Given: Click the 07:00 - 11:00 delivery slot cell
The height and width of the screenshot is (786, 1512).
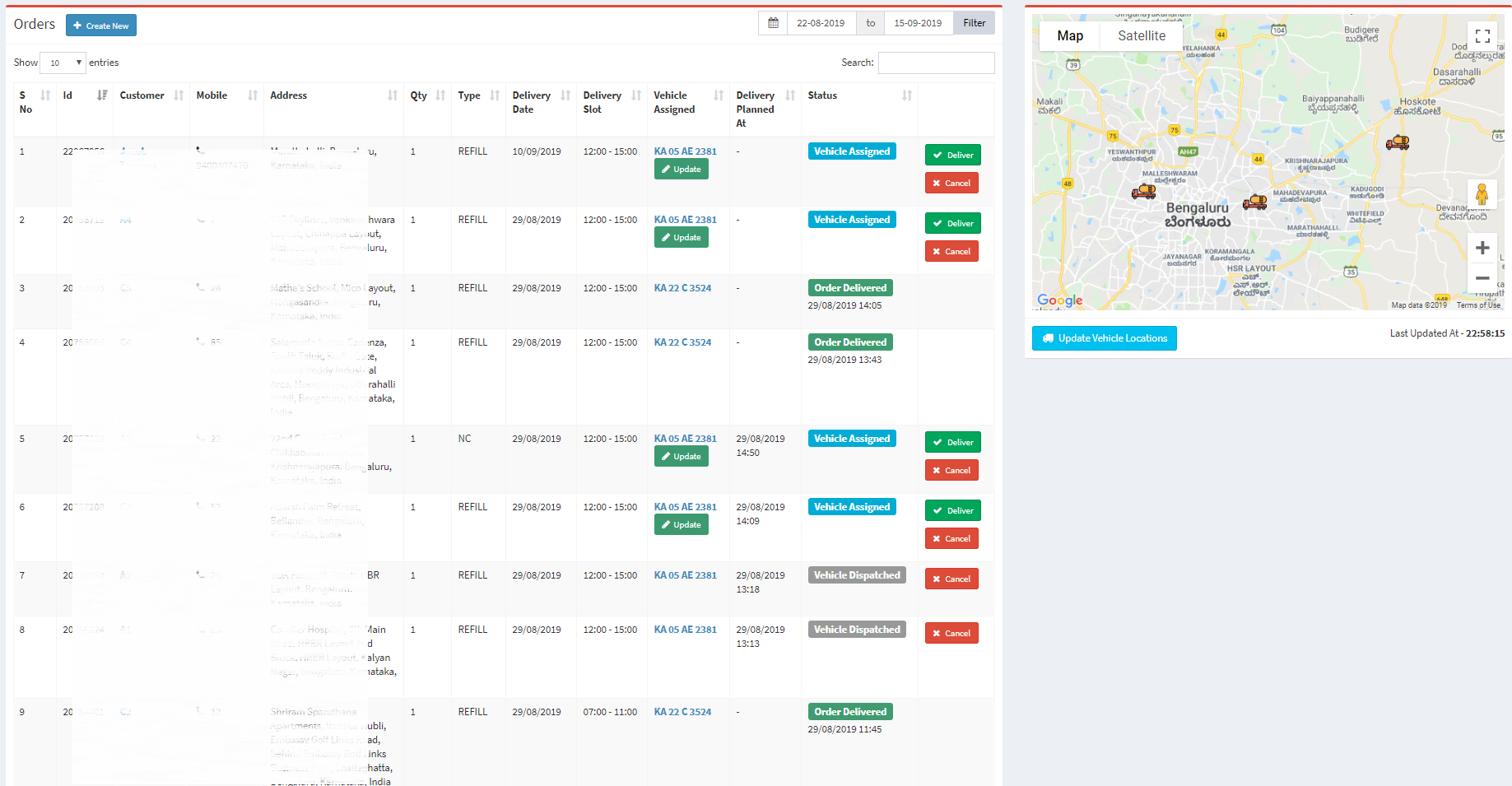Looking at the screenshot, I should pos(610,712).
